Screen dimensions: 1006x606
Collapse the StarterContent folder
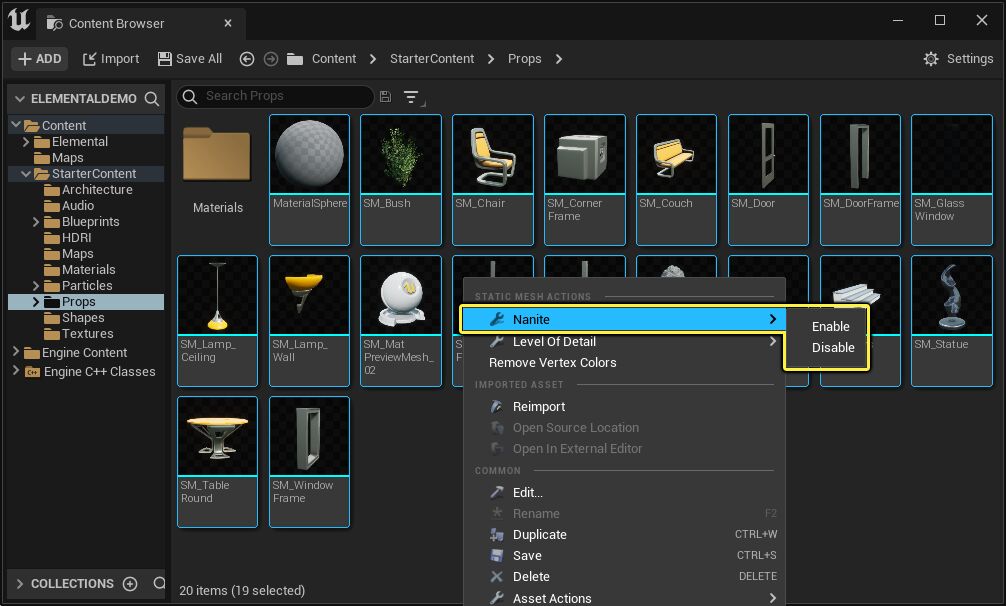pyautogui.click(x=26, y=174)
